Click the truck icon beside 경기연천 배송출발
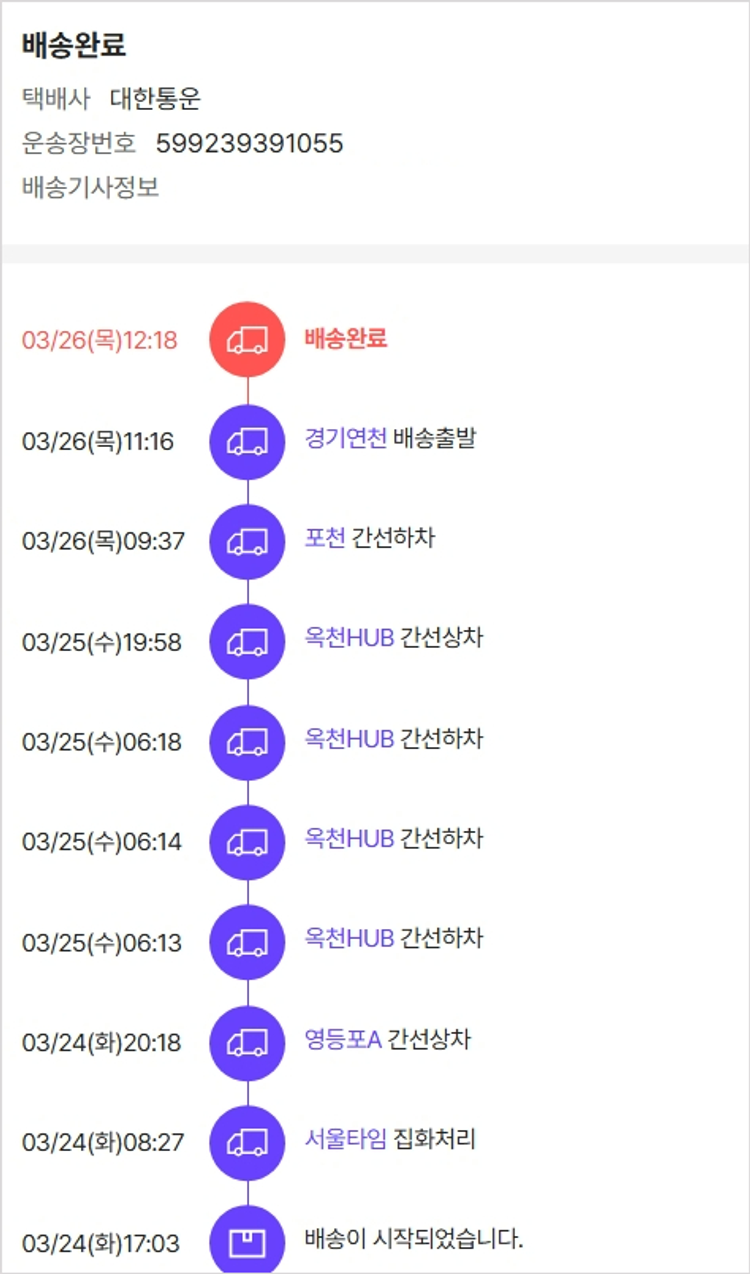750x1274 pixels. [247, 442]
